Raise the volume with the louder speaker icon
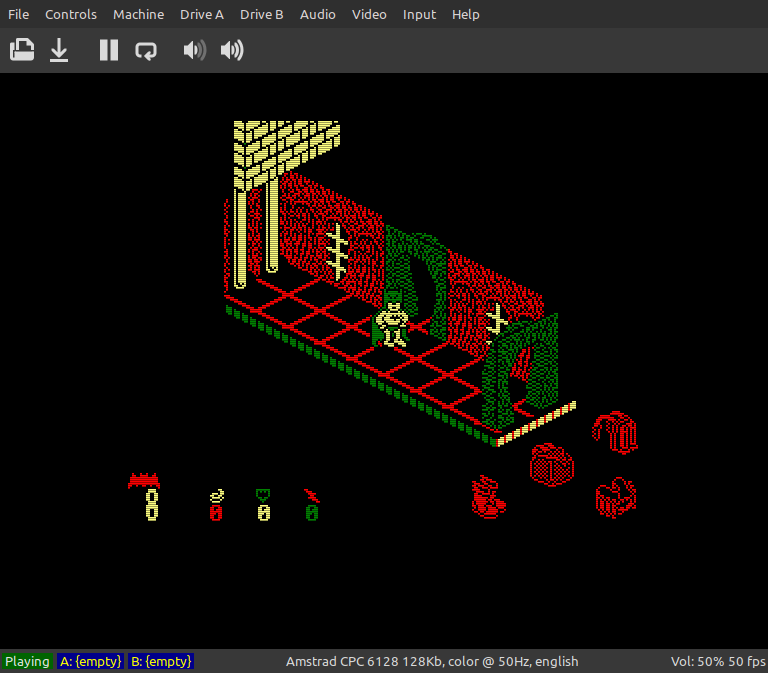Viewport: 768px width, 673px height. tap(232, 50)
